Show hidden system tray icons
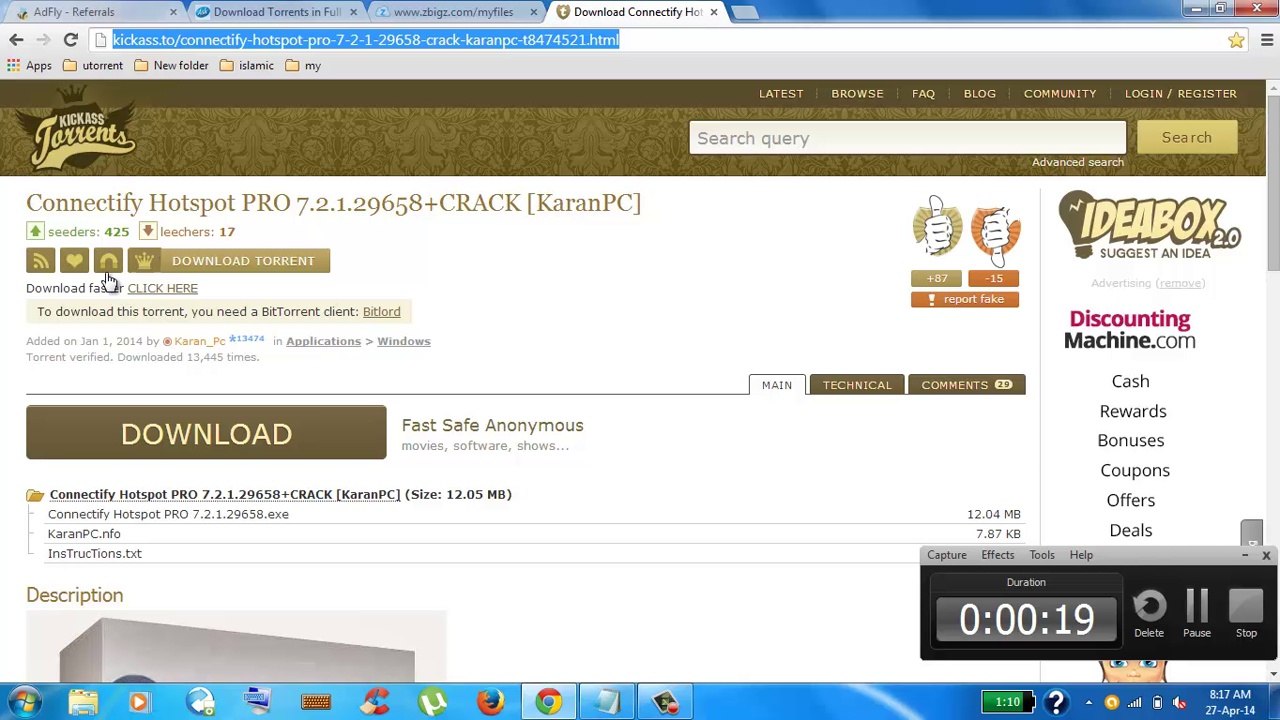Screen dimensions: 1280x720 tap(1088, 702)
